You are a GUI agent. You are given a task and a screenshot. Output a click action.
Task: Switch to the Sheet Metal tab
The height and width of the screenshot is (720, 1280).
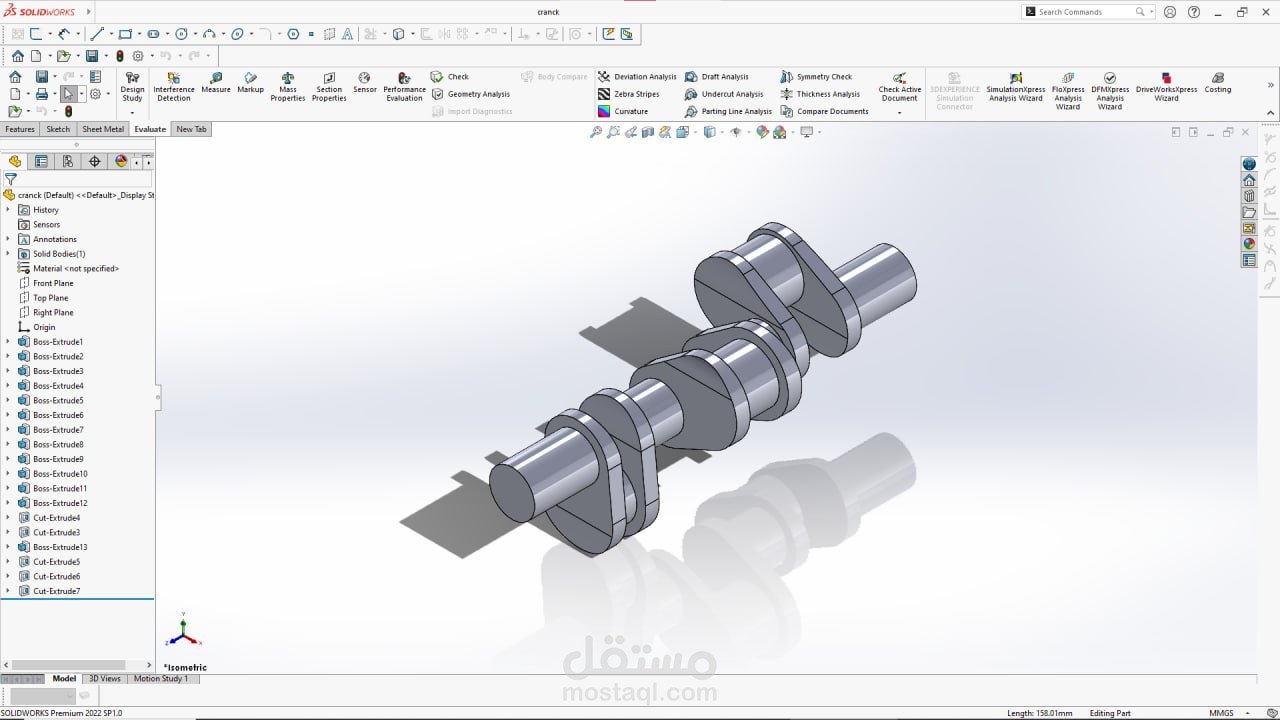coord(103,129)
